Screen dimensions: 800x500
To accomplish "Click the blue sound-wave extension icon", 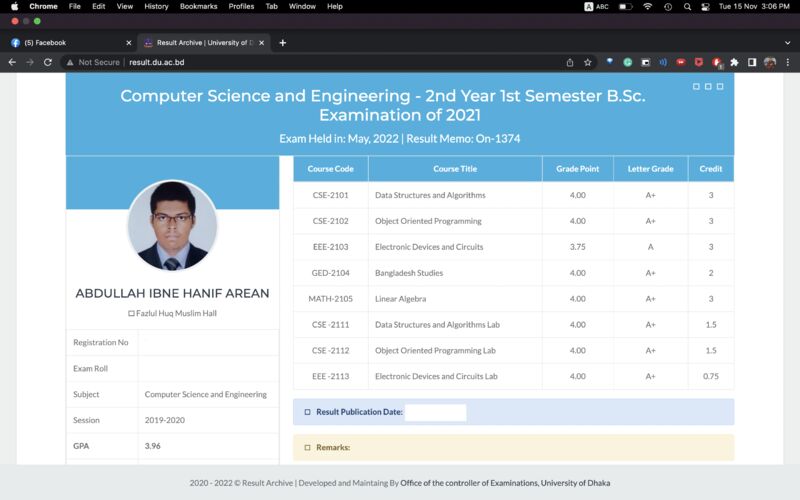I will pos(663,62).
